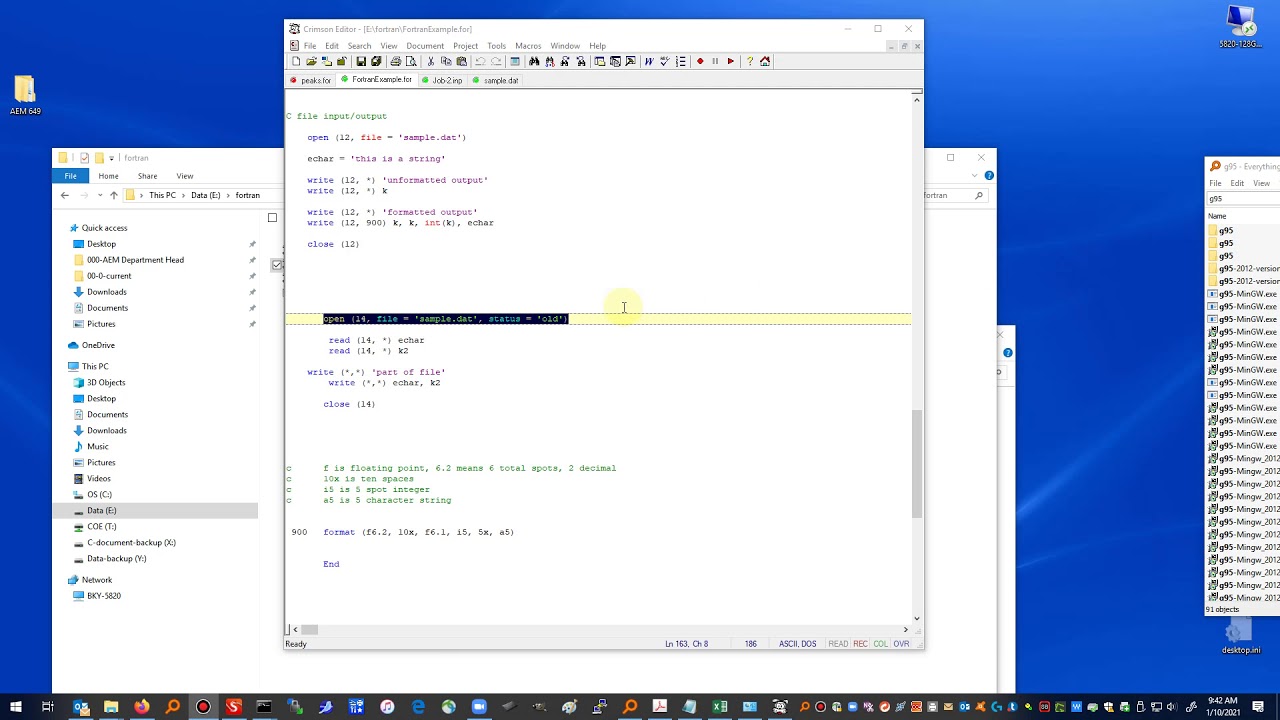
Task: Open the Macros menu
Action: (528, 46)
